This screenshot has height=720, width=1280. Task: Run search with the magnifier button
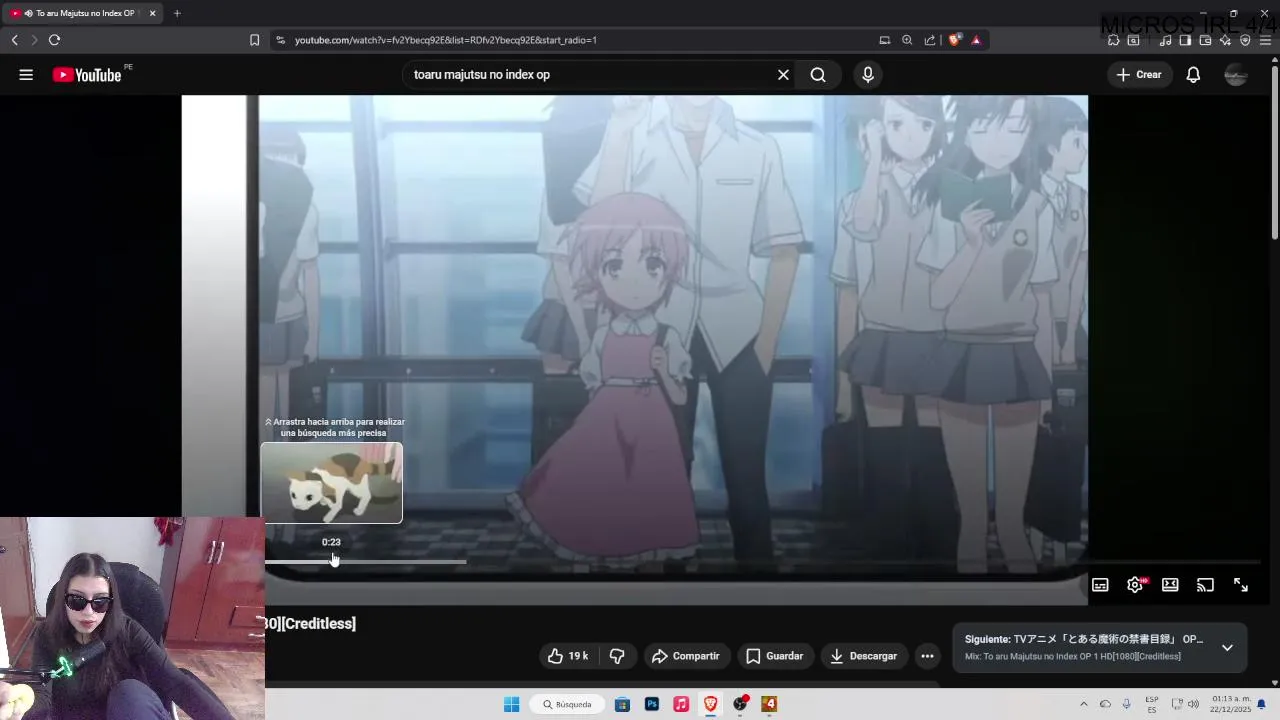tap(818, 75)
